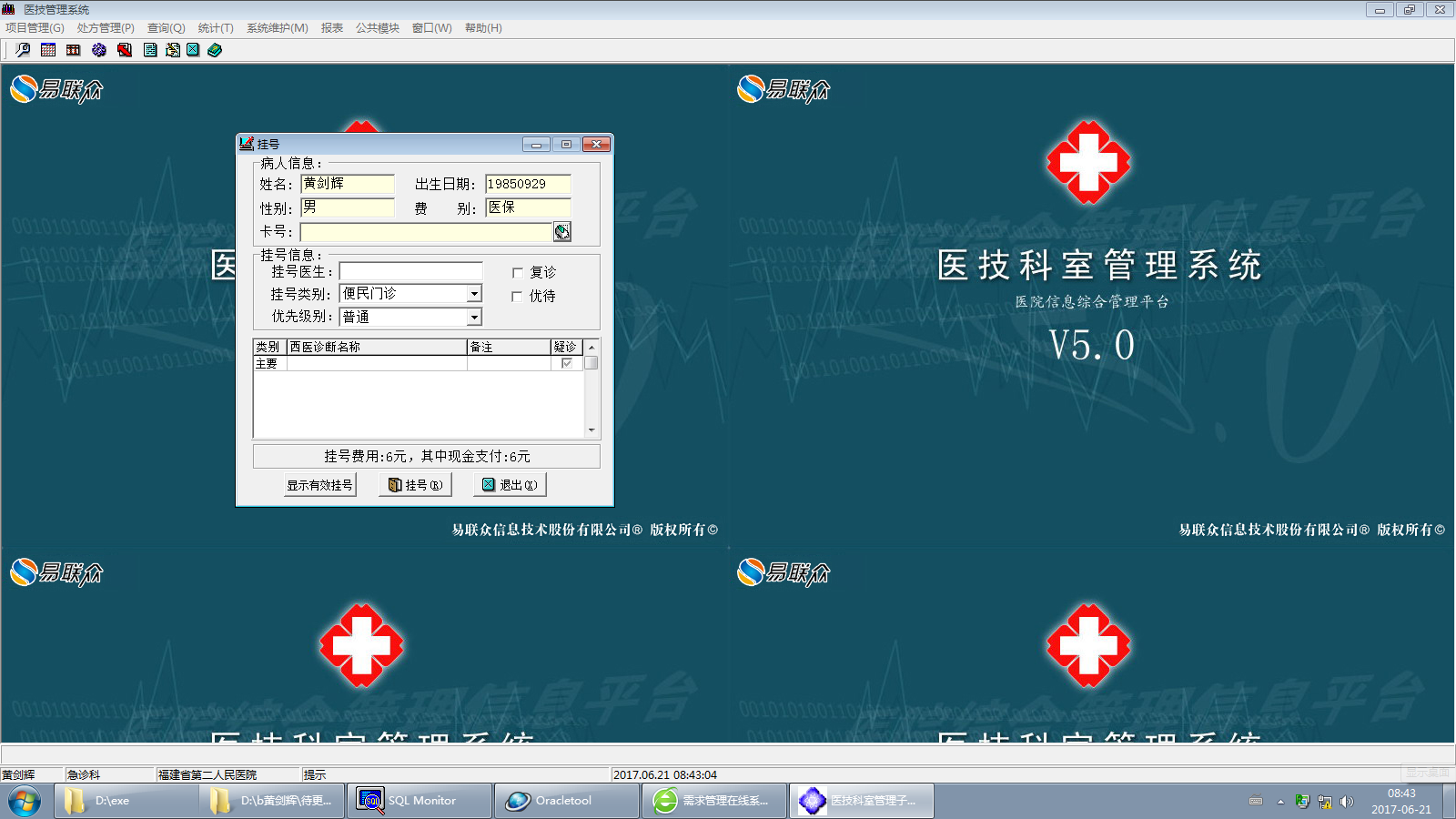The image size is (1456, 819).
Task: Open the calendar grid toolbar icon
Action: click(x=48, y=50)
